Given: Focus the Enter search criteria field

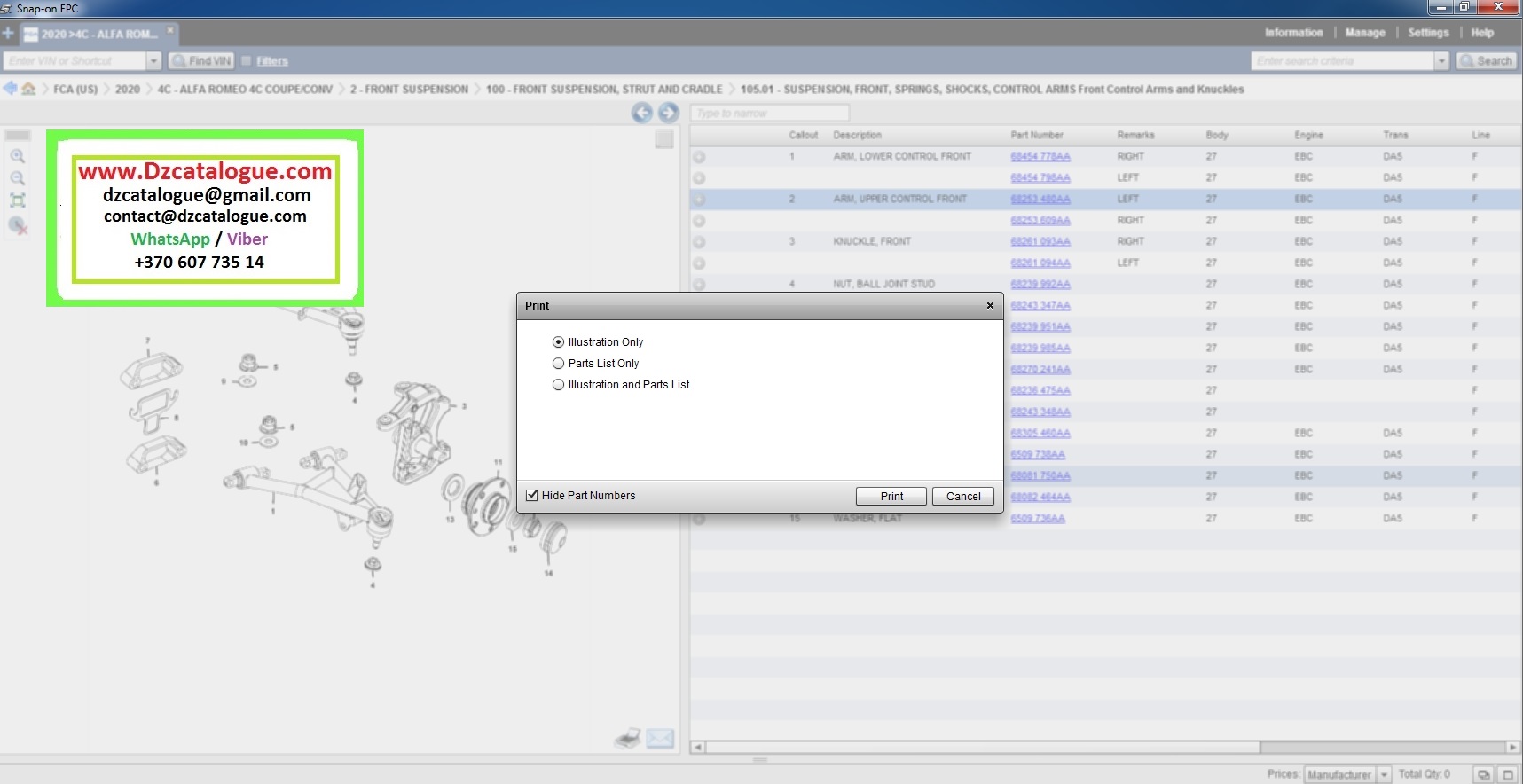Looking at the screenshot, I should pyautogui.click(x=1343, y=61).
